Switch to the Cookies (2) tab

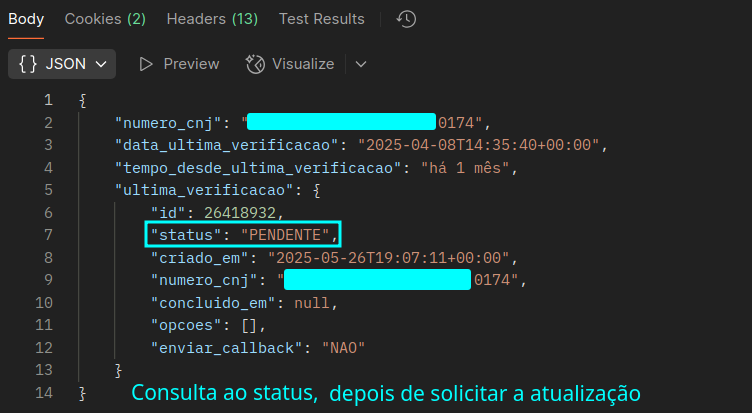tap(105, 19)
